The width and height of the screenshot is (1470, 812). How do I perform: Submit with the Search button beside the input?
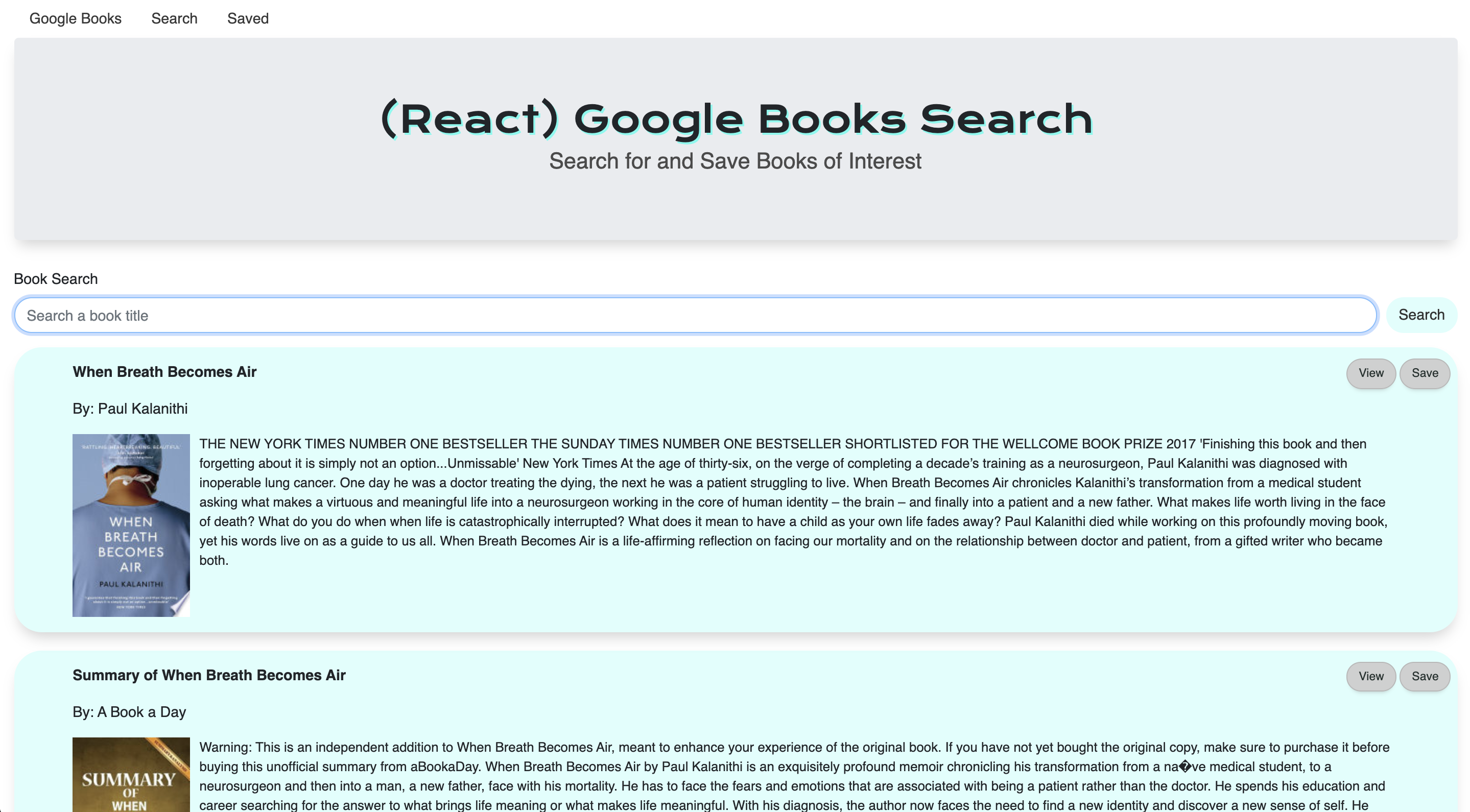pos(1421,315)
